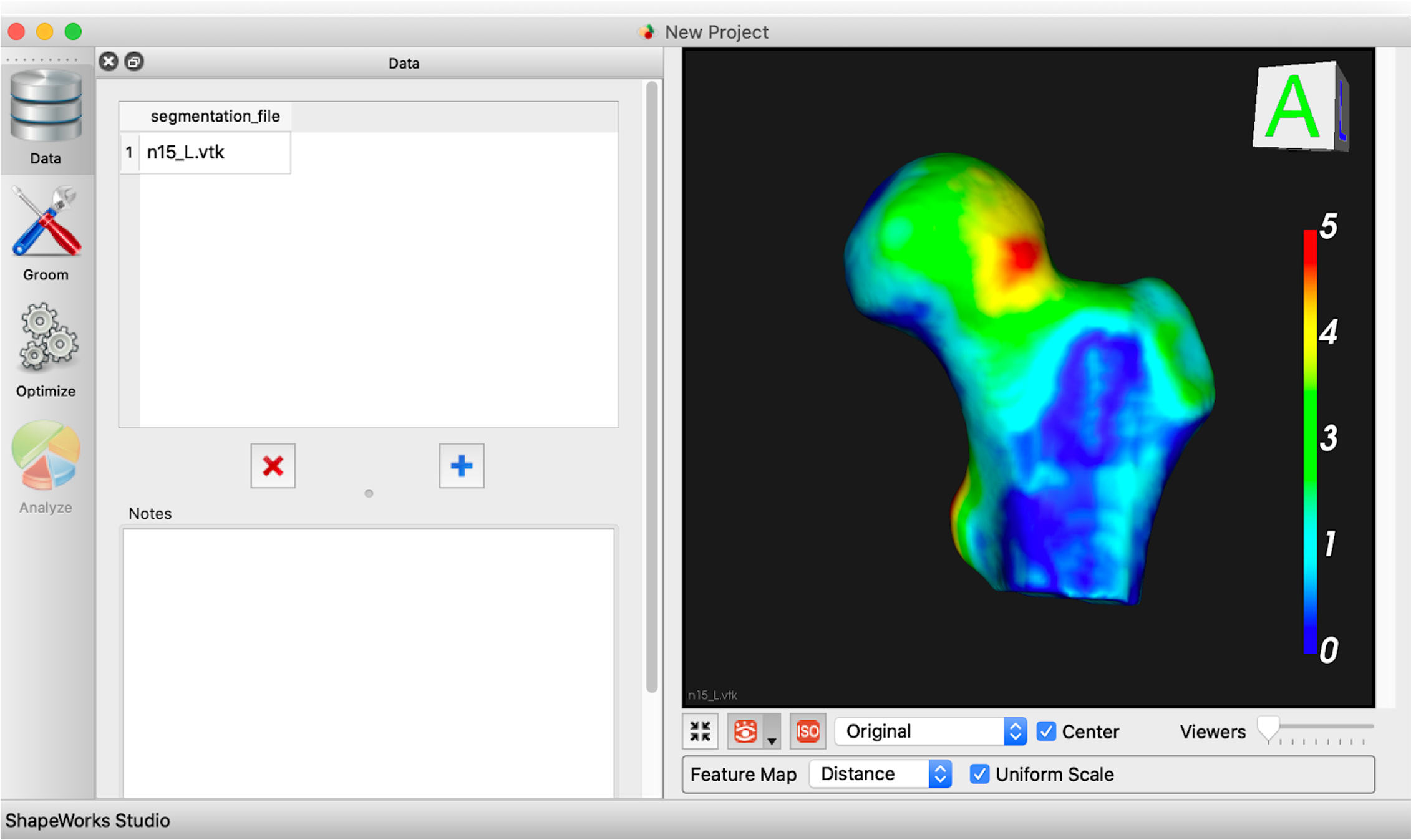Open the glyph options dropdown arrow
This screenshot has width=1411, height=840.
click(x=772, y=732)
